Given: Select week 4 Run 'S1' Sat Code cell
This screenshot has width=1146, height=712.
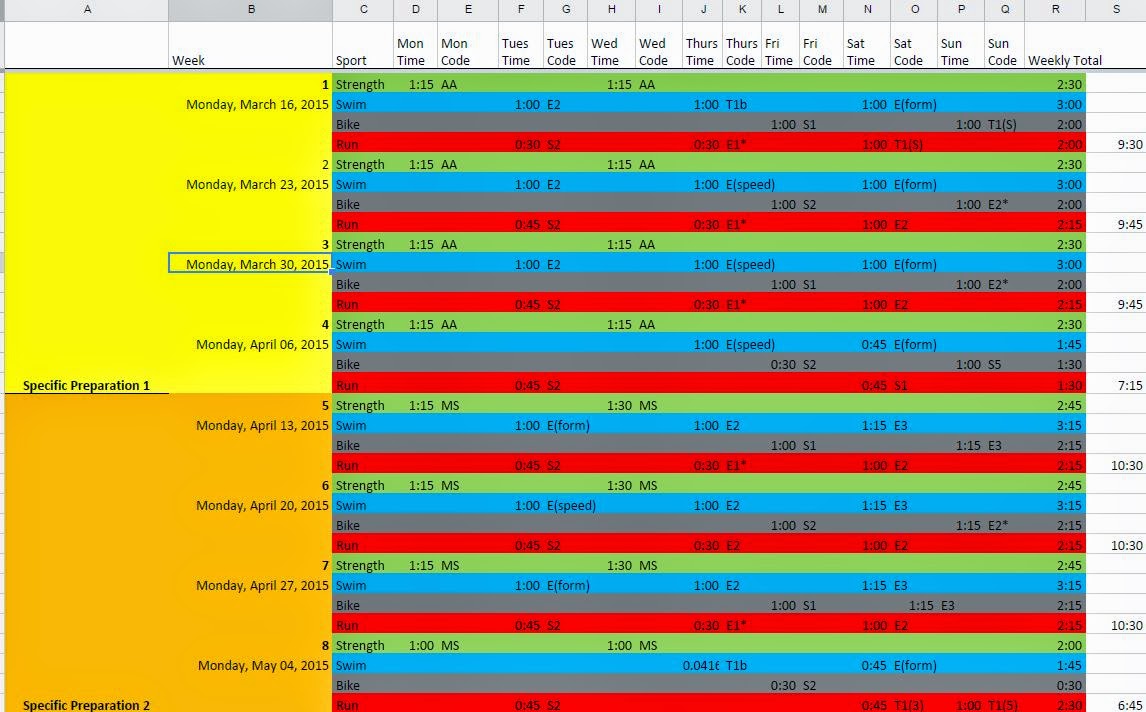Looking at the screenshot, I should (x=914, y=385).
